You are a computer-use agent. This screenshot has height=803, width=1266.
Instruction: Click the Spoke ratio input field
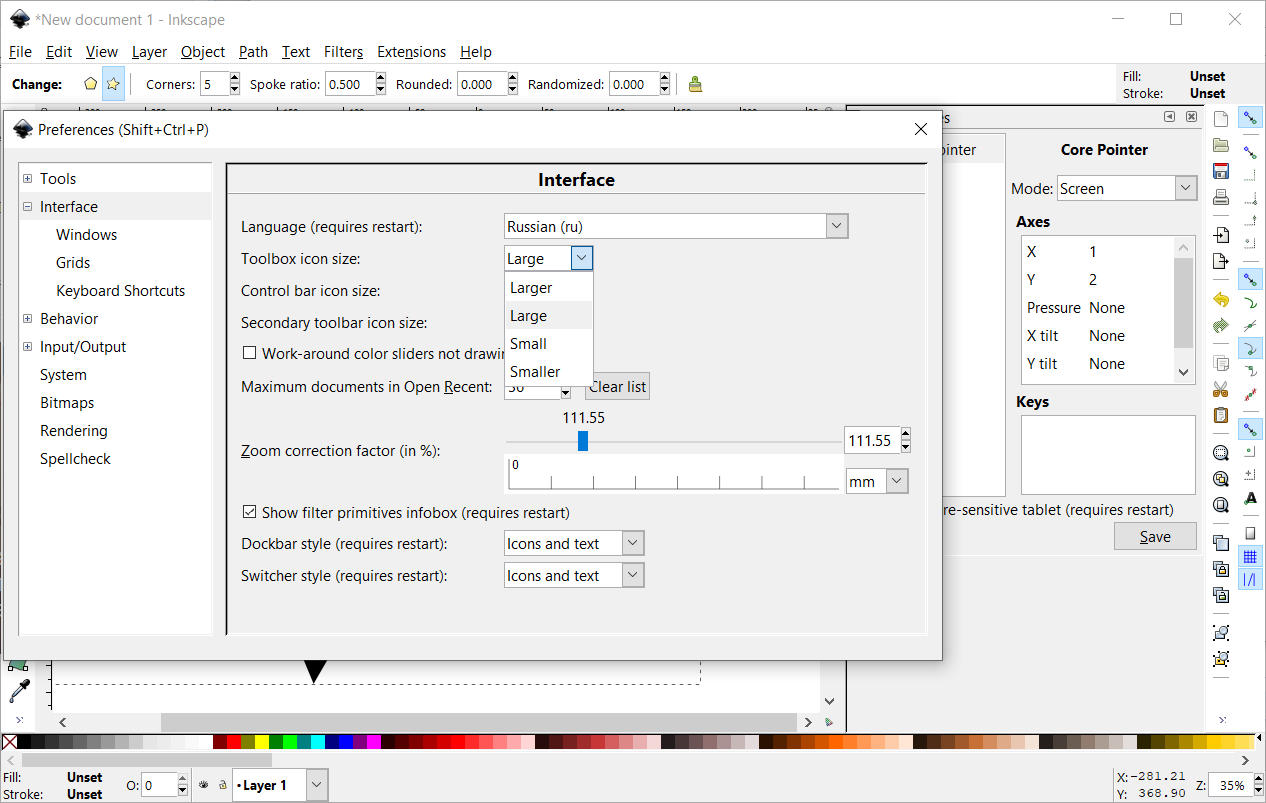pyautogui.click(x=349, y=84)
